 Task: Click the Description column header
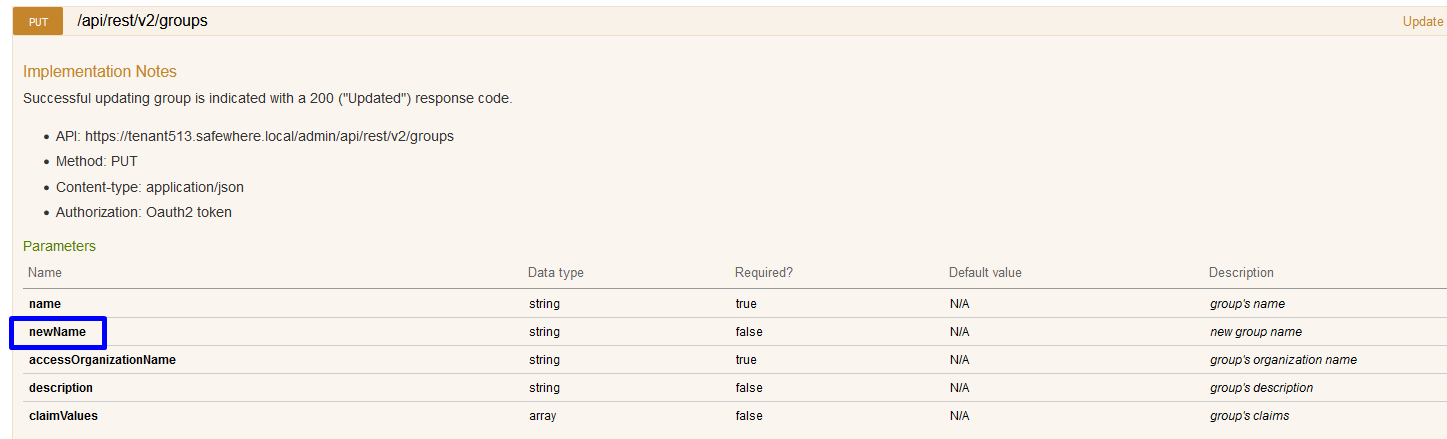(1241, 273)
